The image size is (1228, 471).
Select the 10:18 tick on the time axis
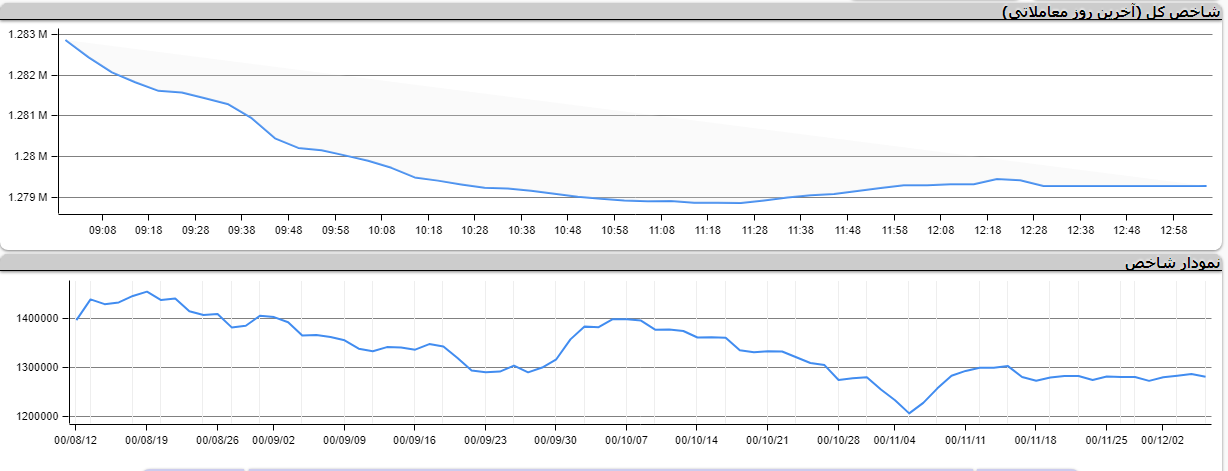428,230
